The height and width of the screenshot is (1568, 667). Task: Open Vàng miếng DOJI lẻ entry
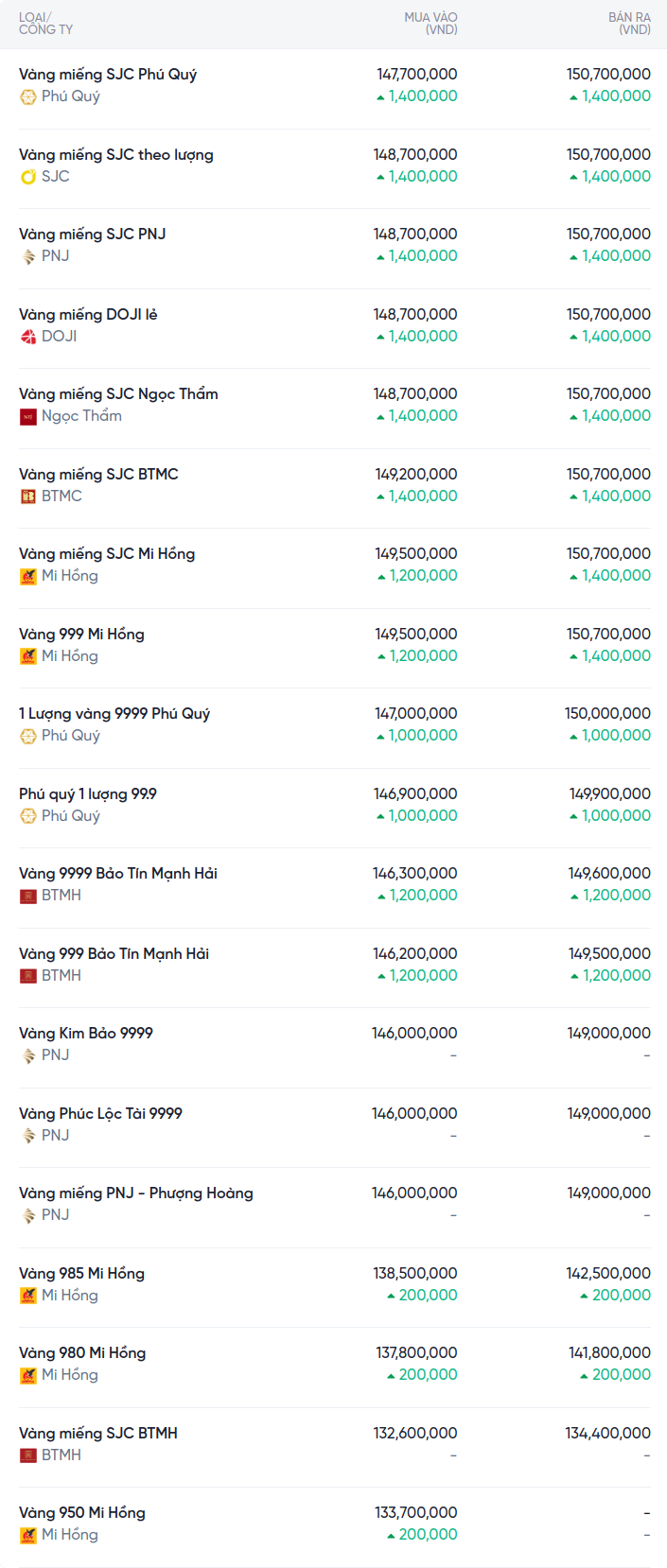(88, 314)
